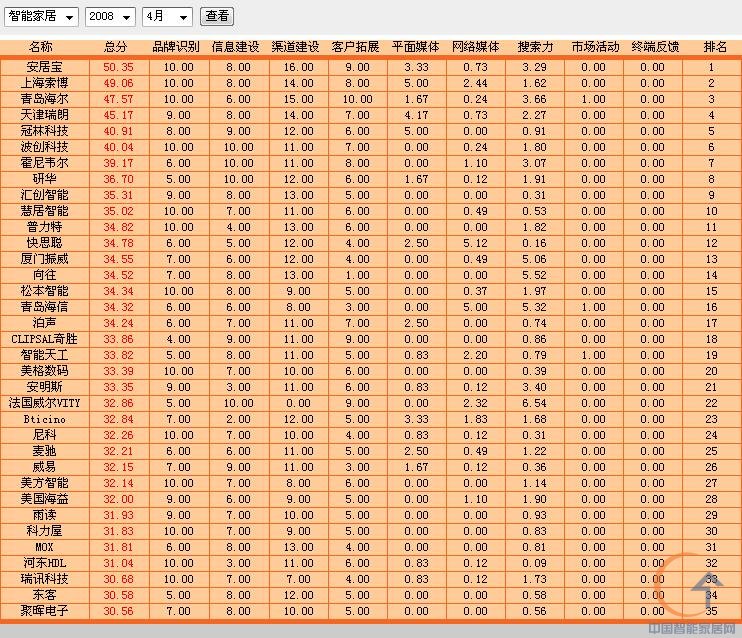This screenshot has width=742, height=638.
Task: Open the CLIPSAL奇胜 entry
Action: [x=44, y=339]
